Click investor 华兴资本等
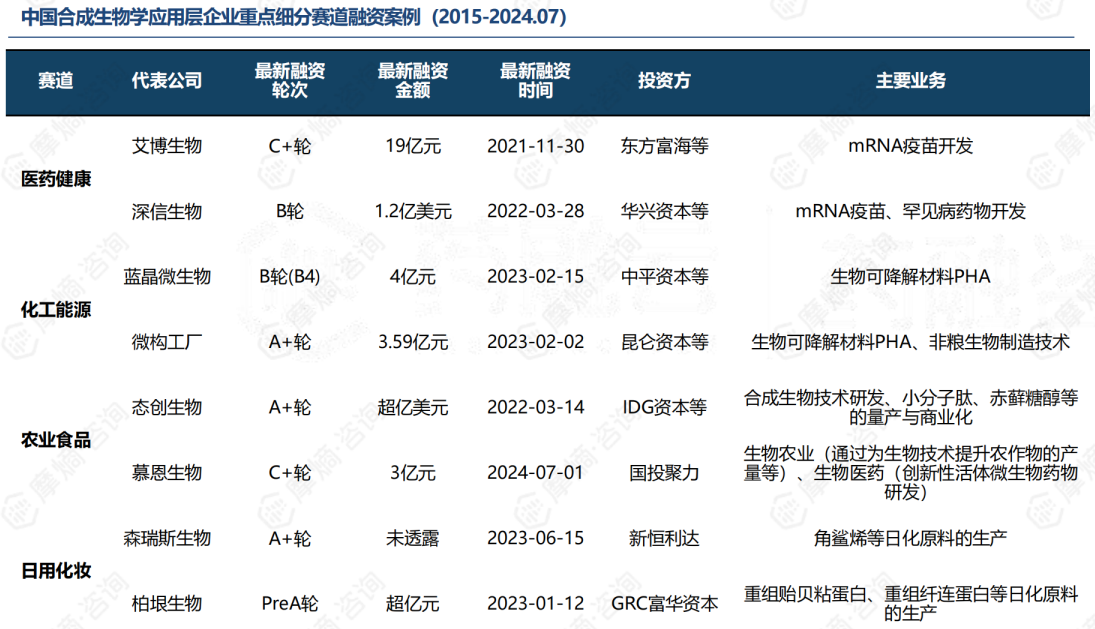Screen dimensions: 1095x629 664,211
